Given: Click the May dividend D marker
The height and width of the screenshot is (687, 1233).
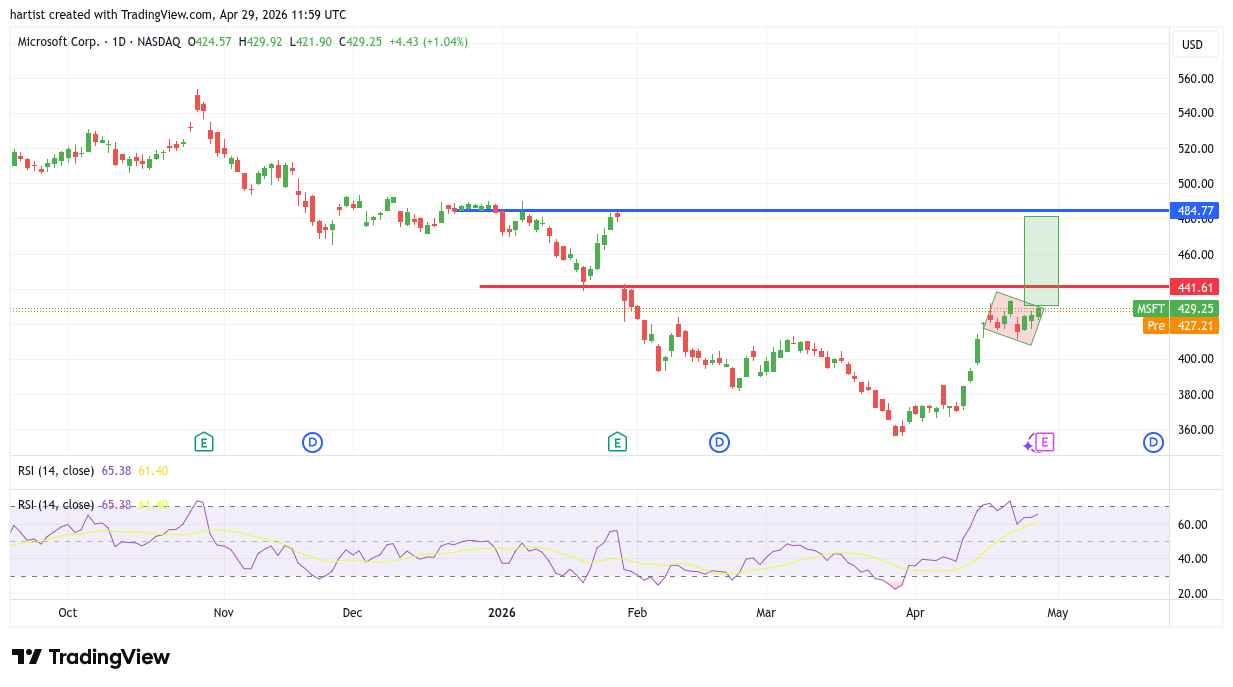Looking at the screenshot, I should [1153, 442].
